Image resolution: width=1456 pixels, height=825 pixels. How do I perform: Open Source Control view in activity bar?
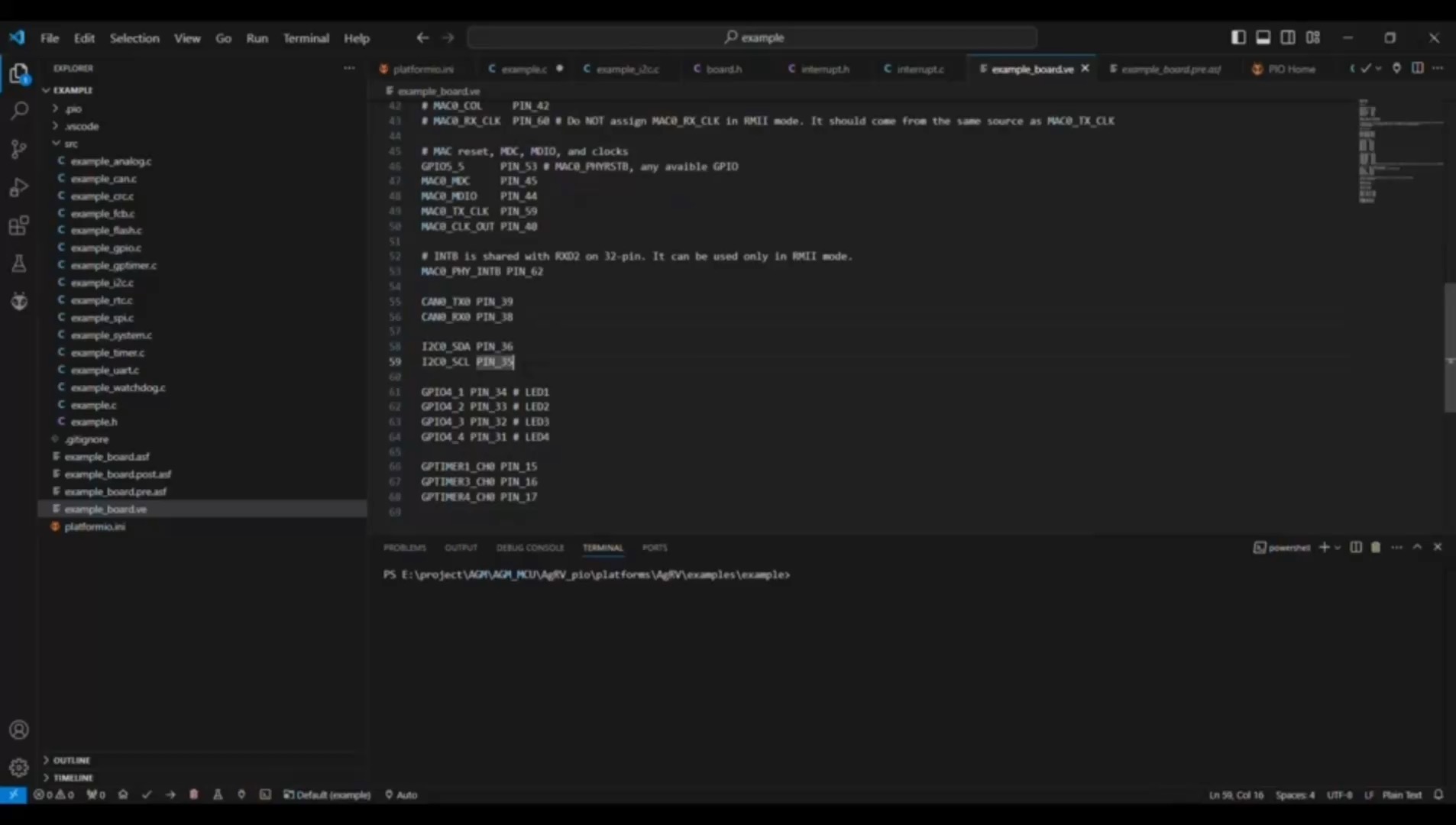(x=19, y=149)
